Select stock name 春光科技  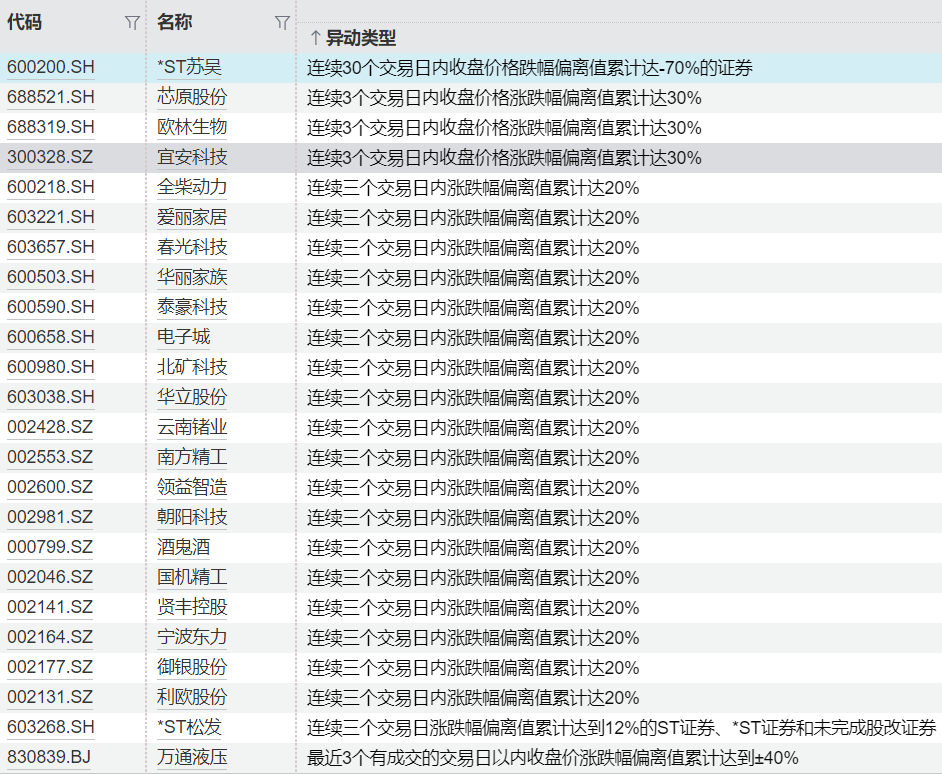192,248
